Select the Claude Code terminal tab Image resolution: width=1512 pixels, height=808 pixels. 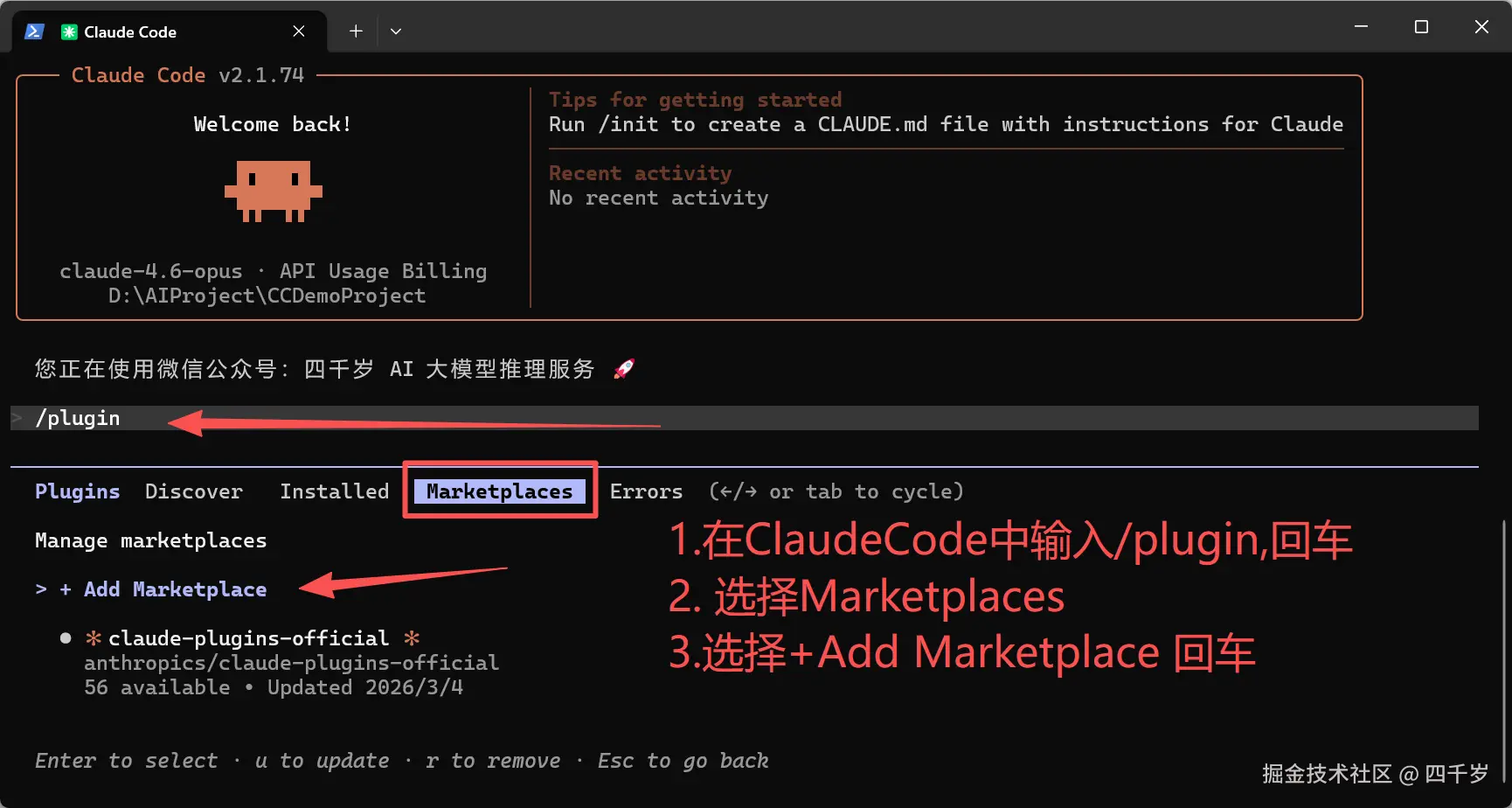[169, 31]
